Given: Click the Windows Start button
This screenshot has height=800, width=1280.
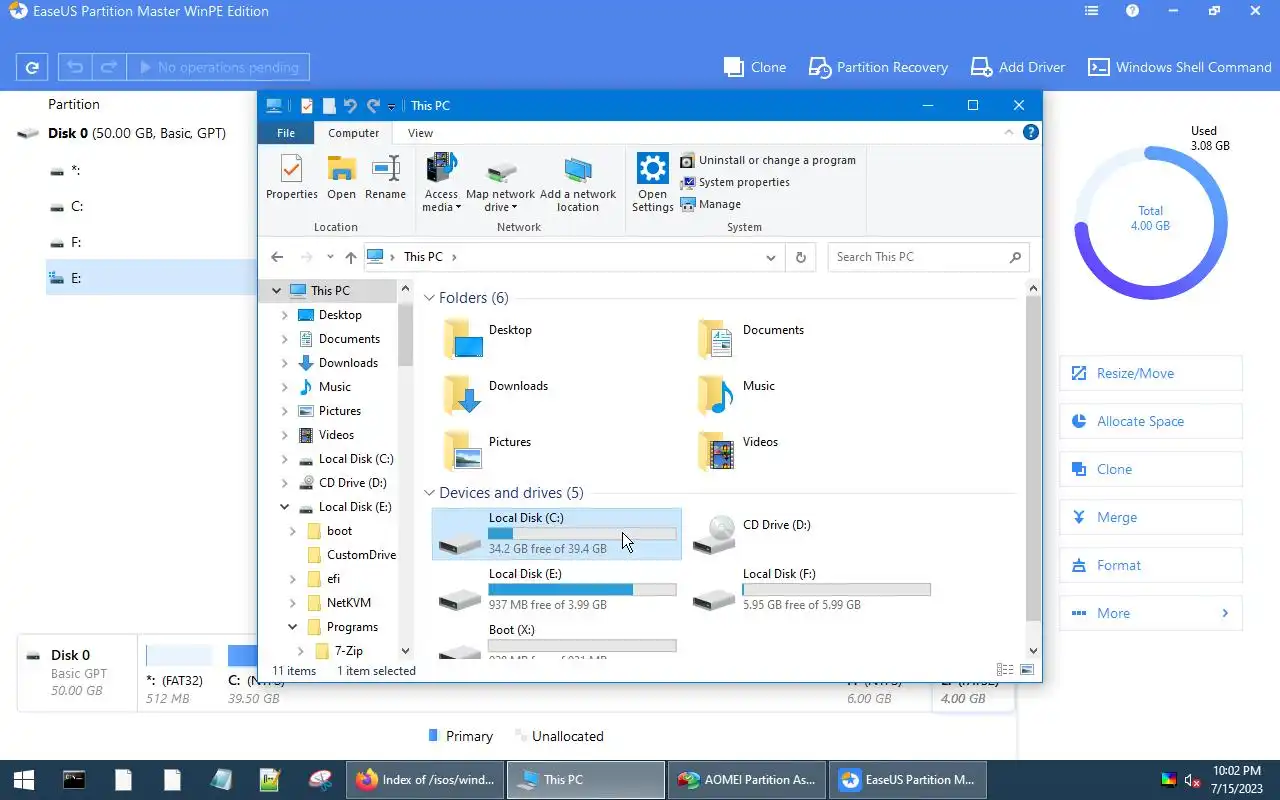Looking at the screenshot, I should pyautogui.click(x=24, y=780).
